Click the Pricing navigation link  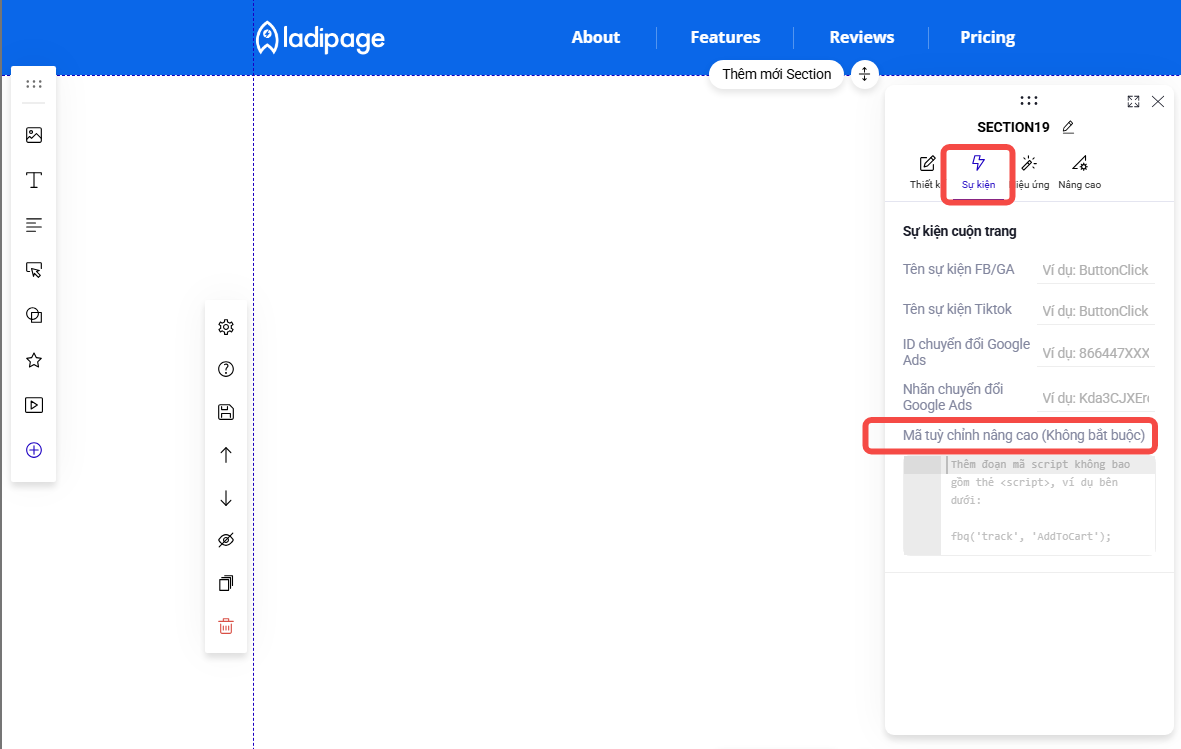tap(987, 37)
